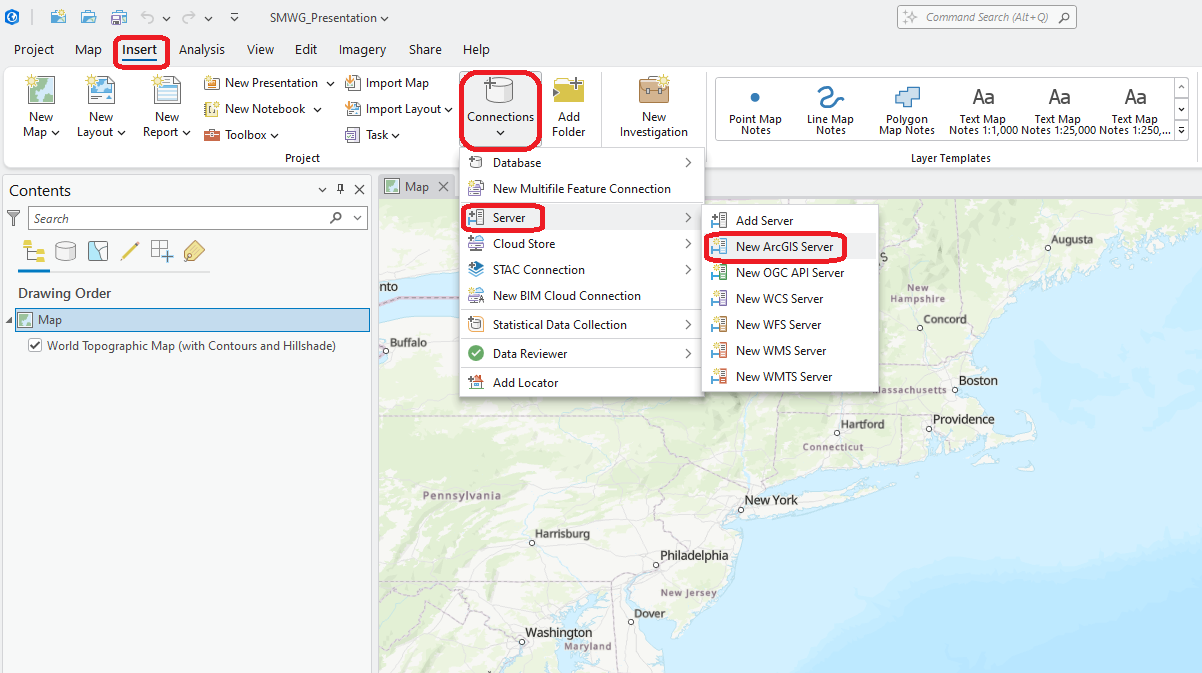Select Cloud Store menu entry
The image size is (1202, 673).
pos(581,244)
